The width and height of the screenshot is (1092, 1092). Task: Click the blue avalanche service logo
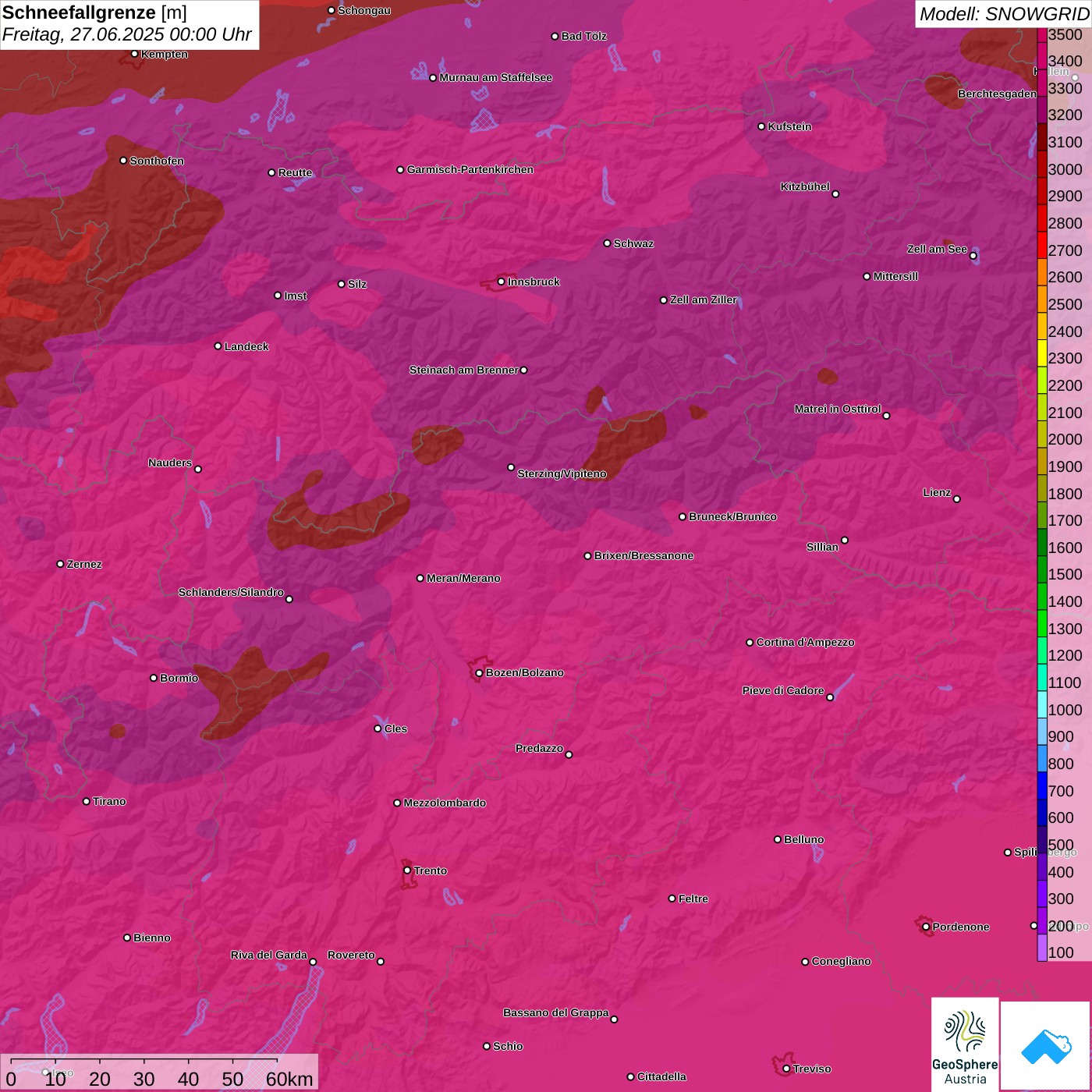pos(1046,1046)
